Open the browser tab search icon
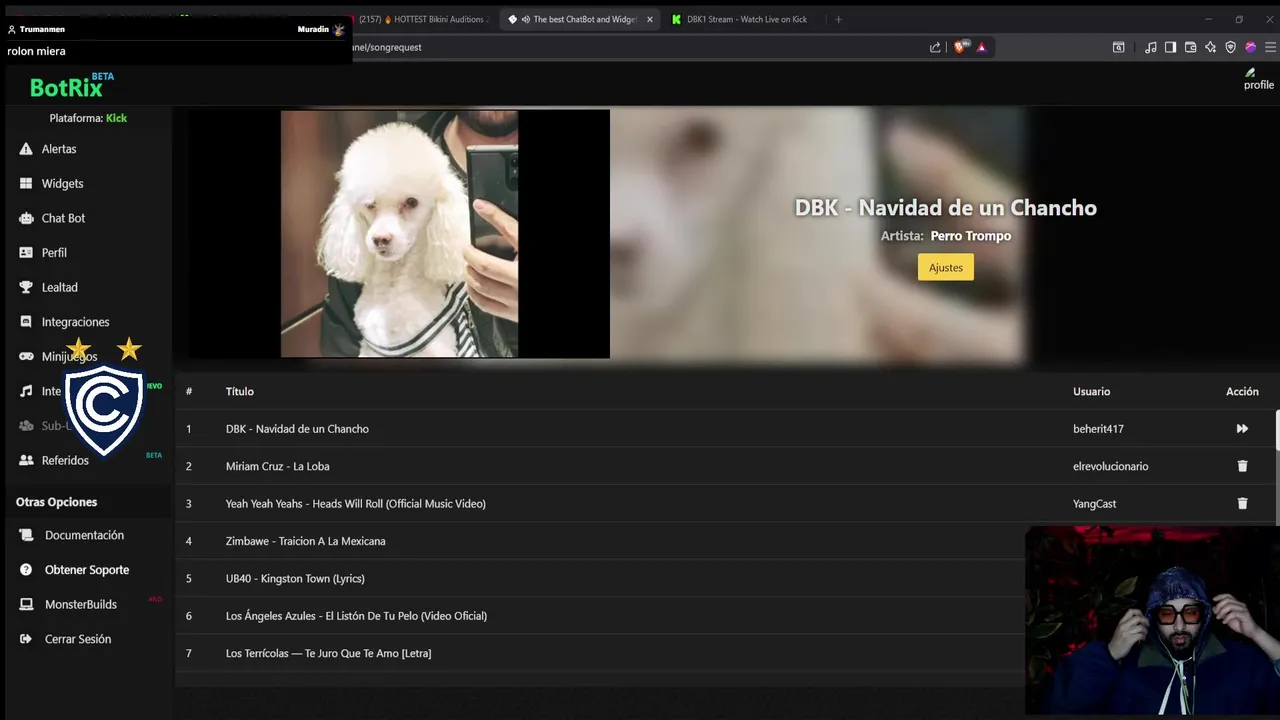1280x720 pixels. coord(1118,47)
